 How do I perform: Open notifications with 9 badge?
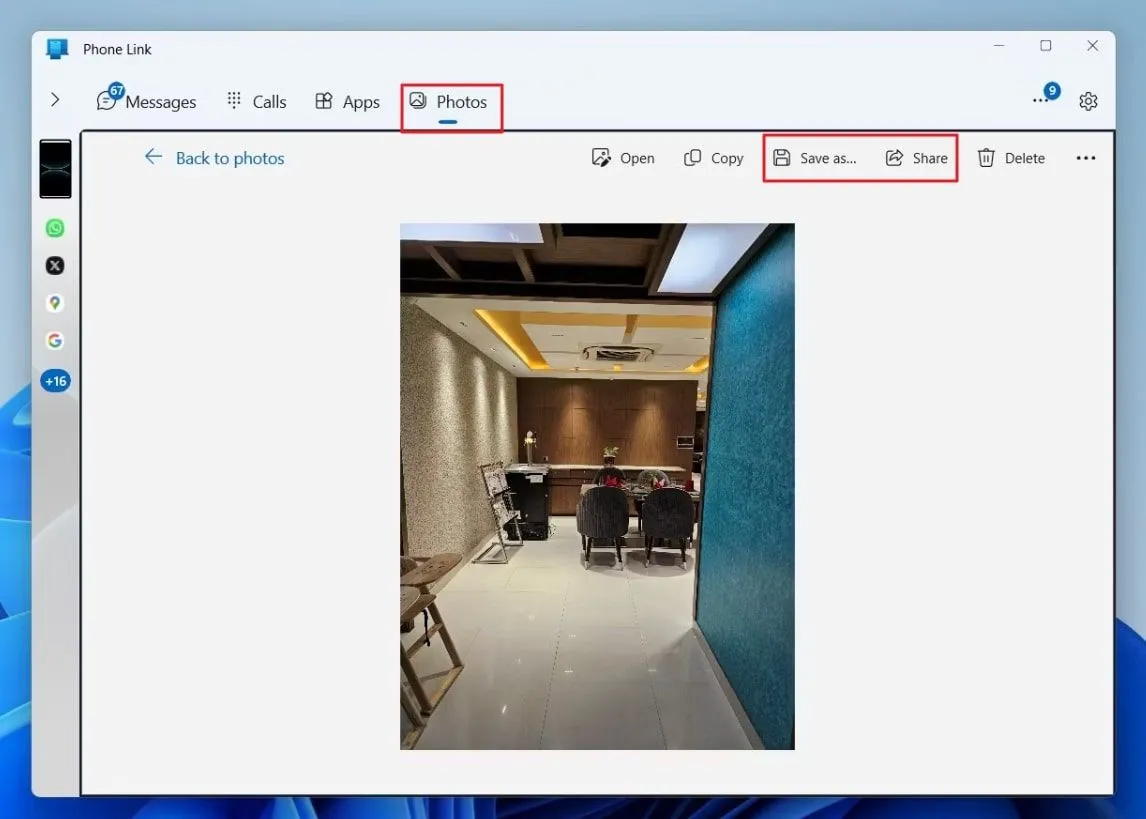[x=1045, y=96]
